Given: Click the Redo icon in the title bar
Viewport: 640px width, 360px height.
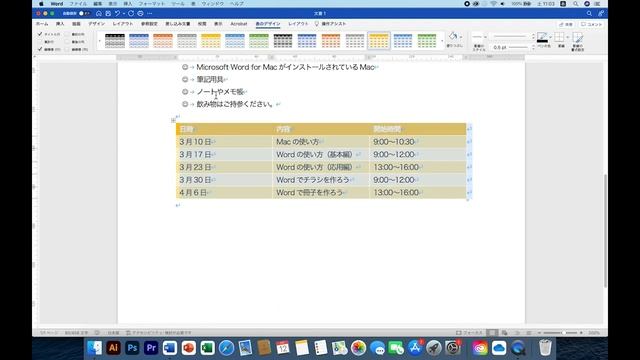Looking at the screenshot, I should click(x=131, y=13).
